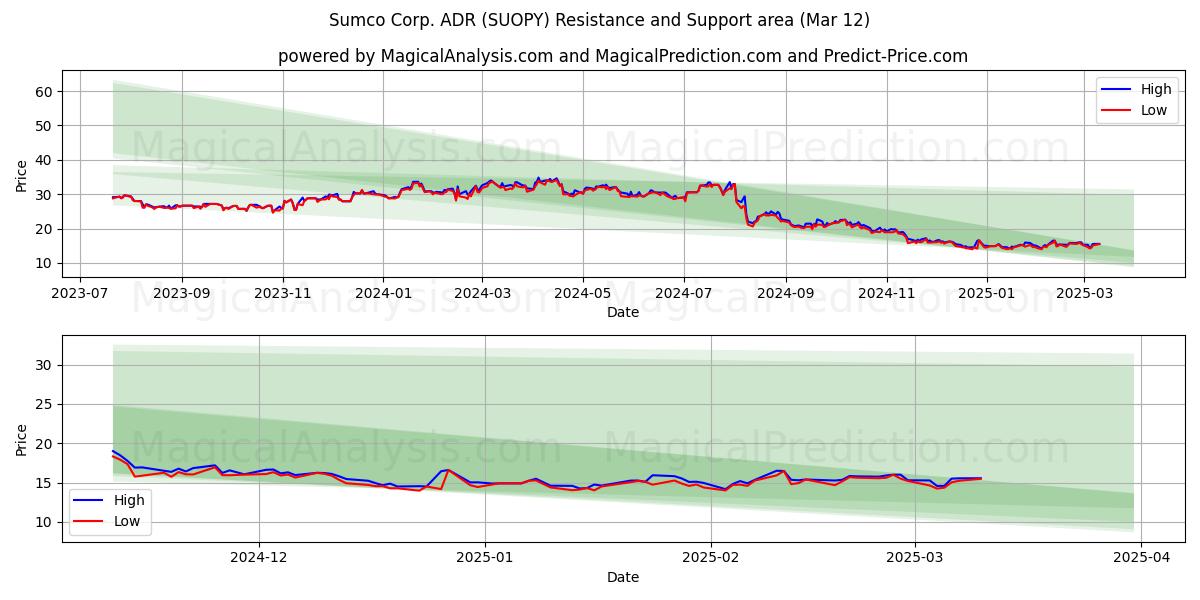Click the '2024-11' x-axis label
The width and height of the screenshot is (1200, 600).
[886, 295]
